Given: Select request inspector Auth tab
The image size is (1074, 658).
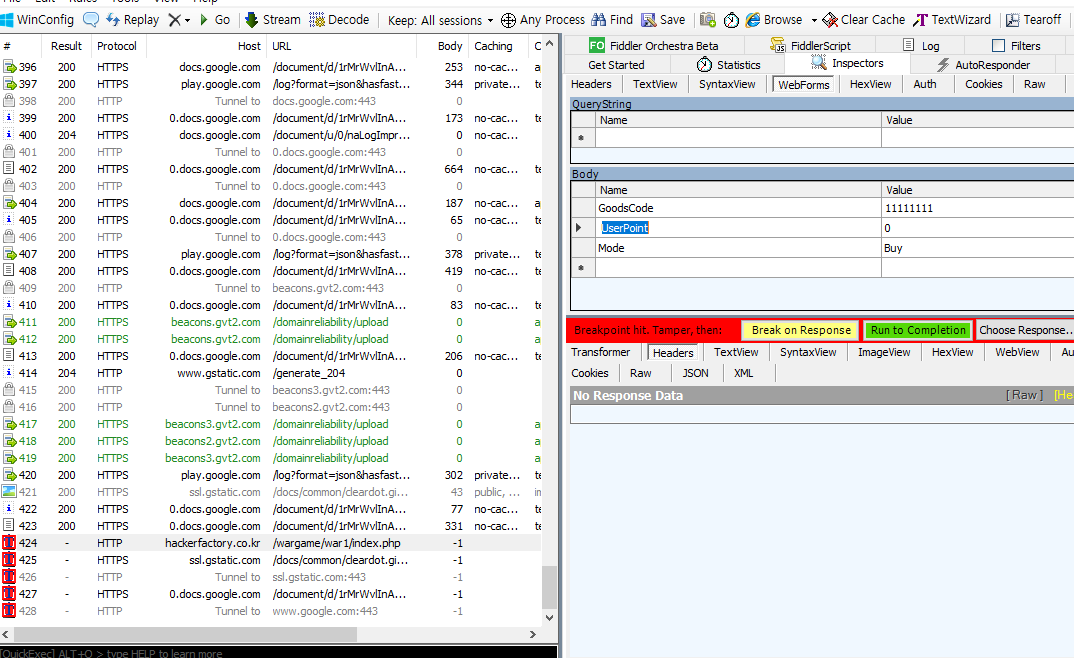Looking at the screenshot, I should click(925, 84).
